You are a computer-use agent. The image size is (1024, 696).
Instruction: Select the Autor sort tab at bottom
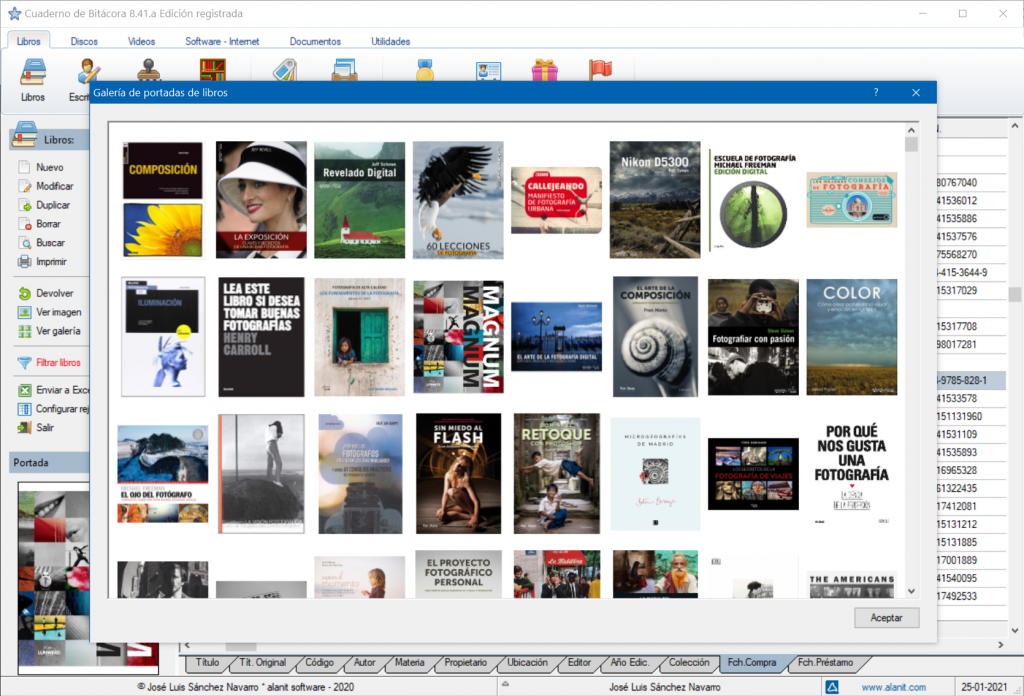[364, 662]
